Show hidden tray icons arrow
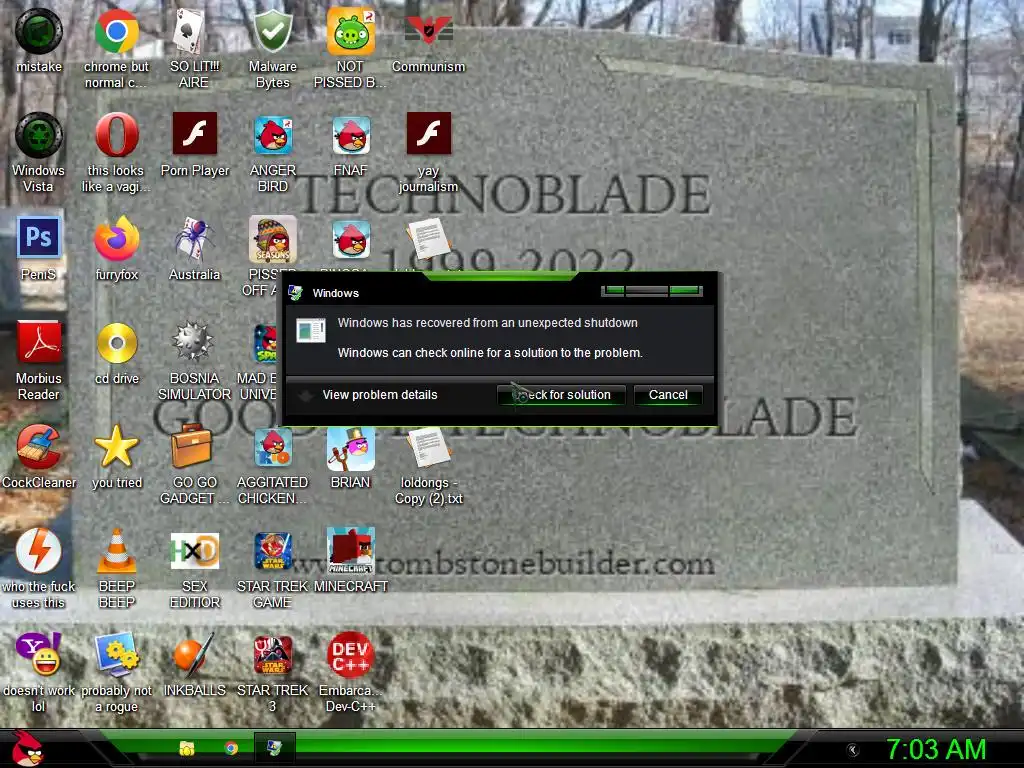 pyautogui.click(x=852, y=750)
